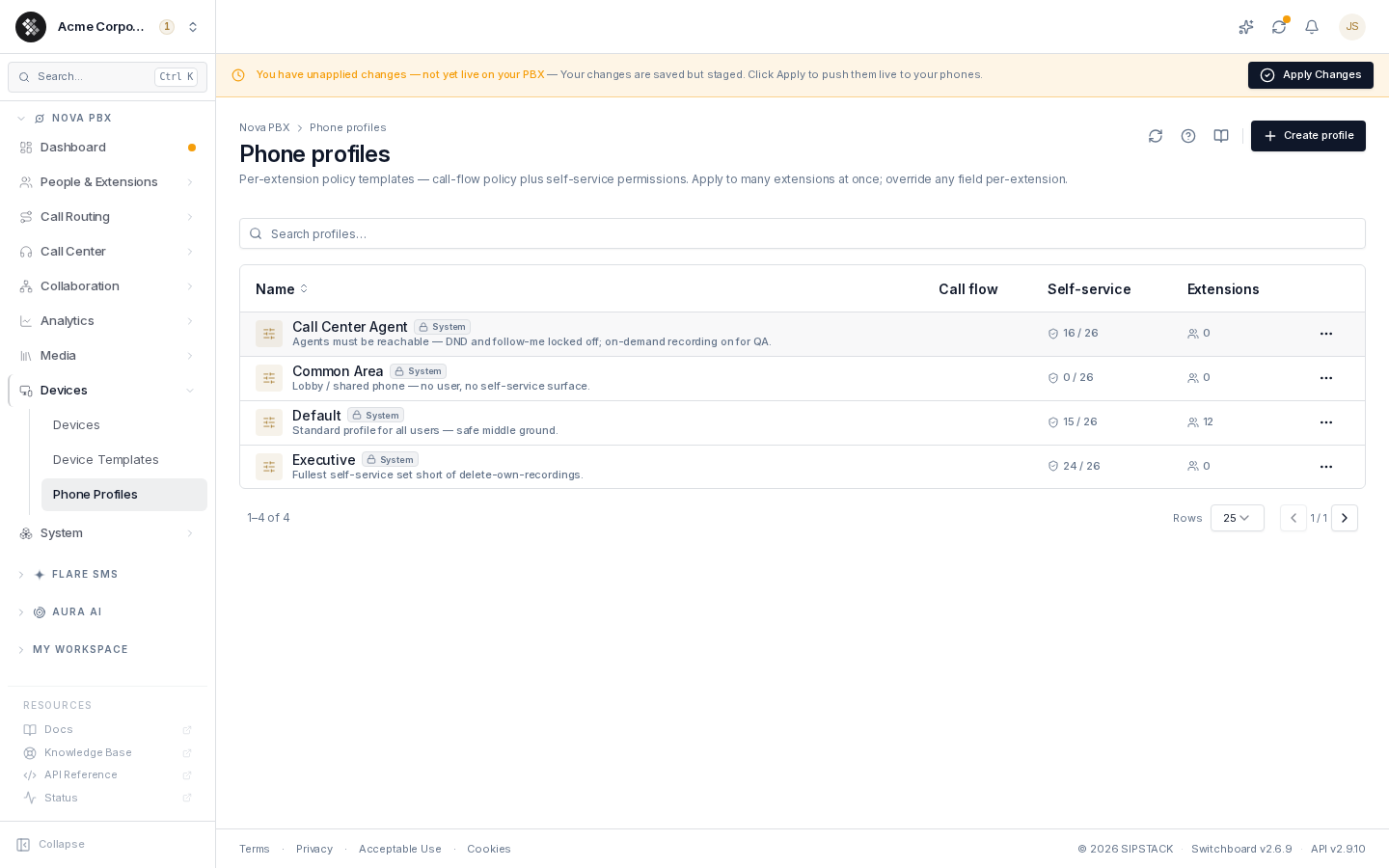Open the Rows per page dropdown

point(1238,518)
